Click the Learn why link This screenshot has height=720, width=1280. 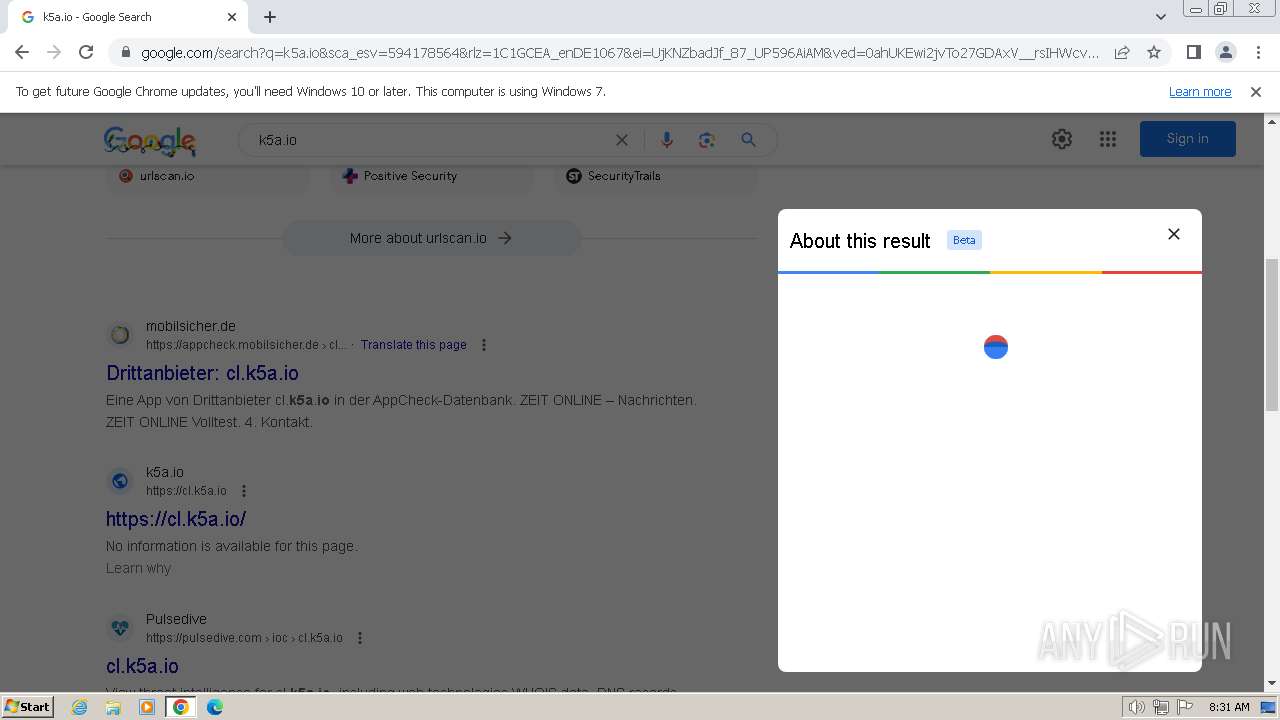(x=138, y=568)
